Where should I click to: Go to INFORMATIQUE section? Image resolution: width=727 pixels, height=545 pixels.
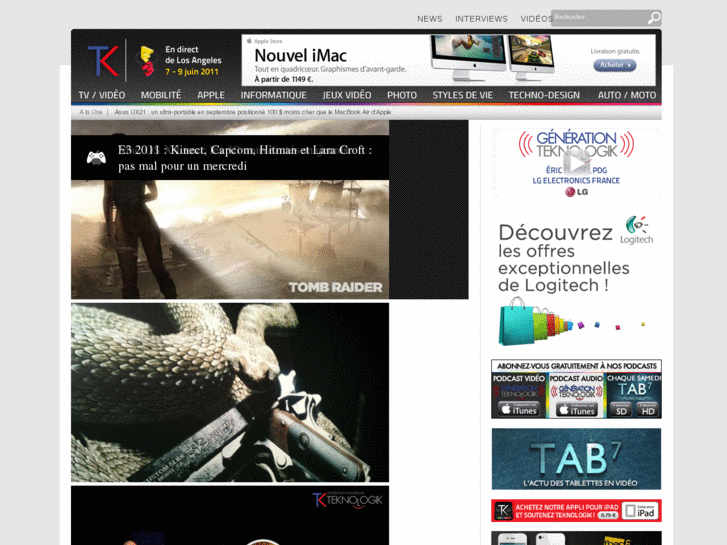click(273, 95)
